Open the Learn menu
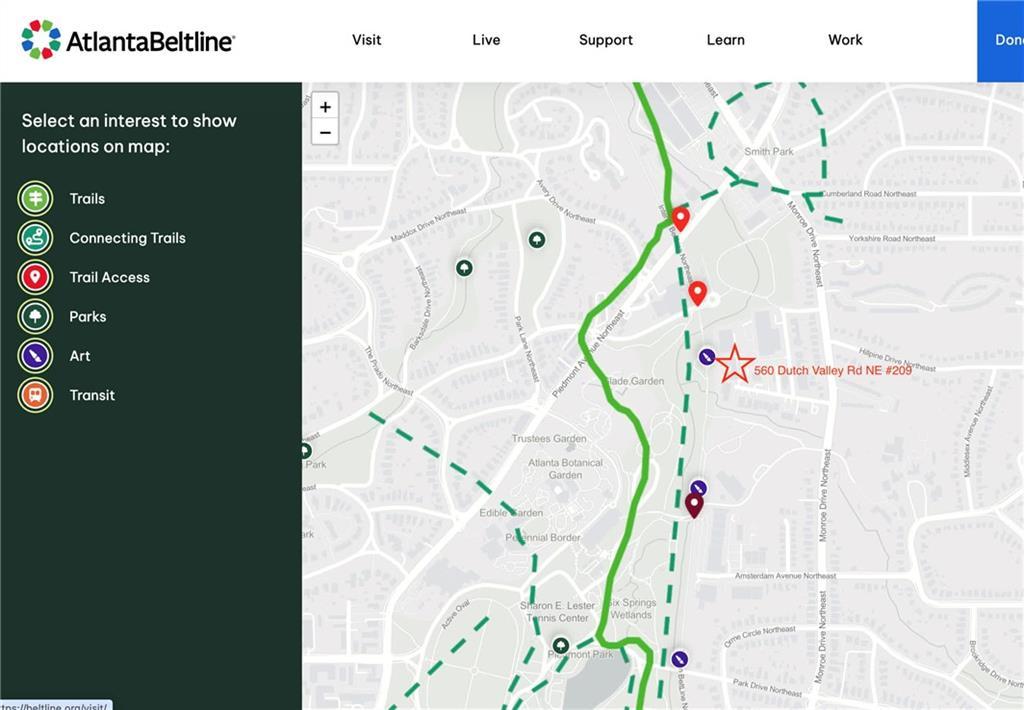 pyautogui.click(x=726, y=40)
